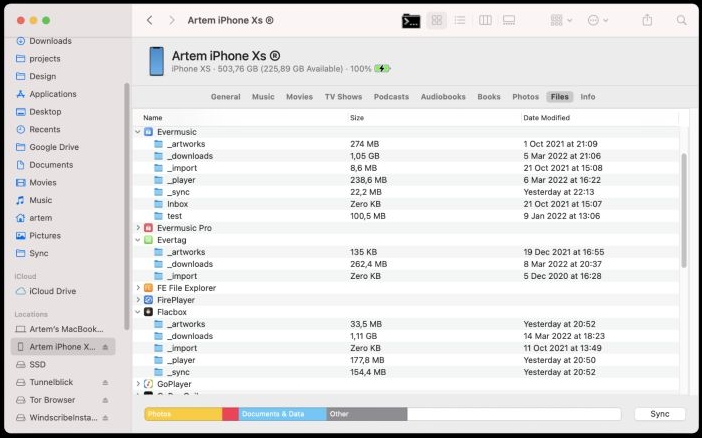The width and height of the screenshot is (702, 438).
Task: Switch to icon grid view
Action: [x=436, y=20]
